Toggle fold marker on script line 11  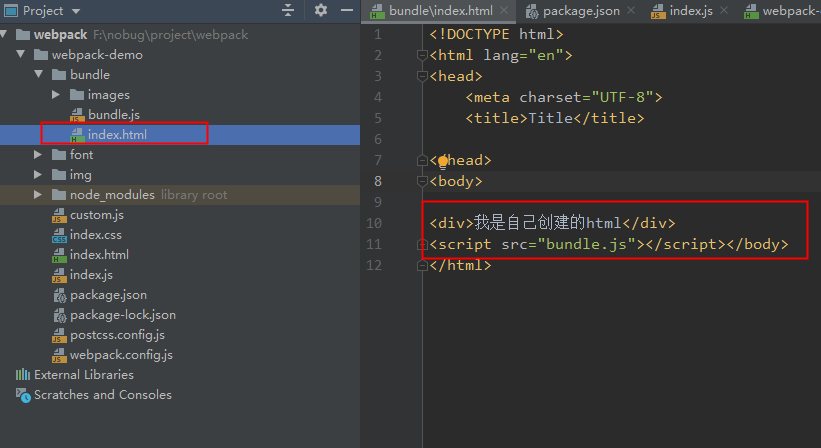tap(422, 244)
